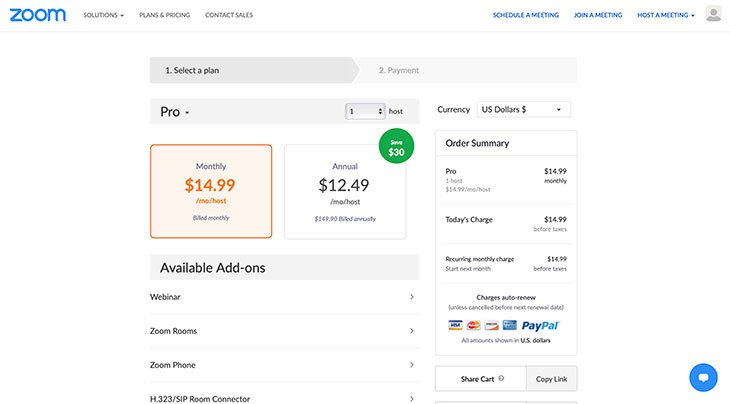Screen dimensions: 730x404
Task: Expand the Zoom Phone add-on
Action: click(284, 365)
